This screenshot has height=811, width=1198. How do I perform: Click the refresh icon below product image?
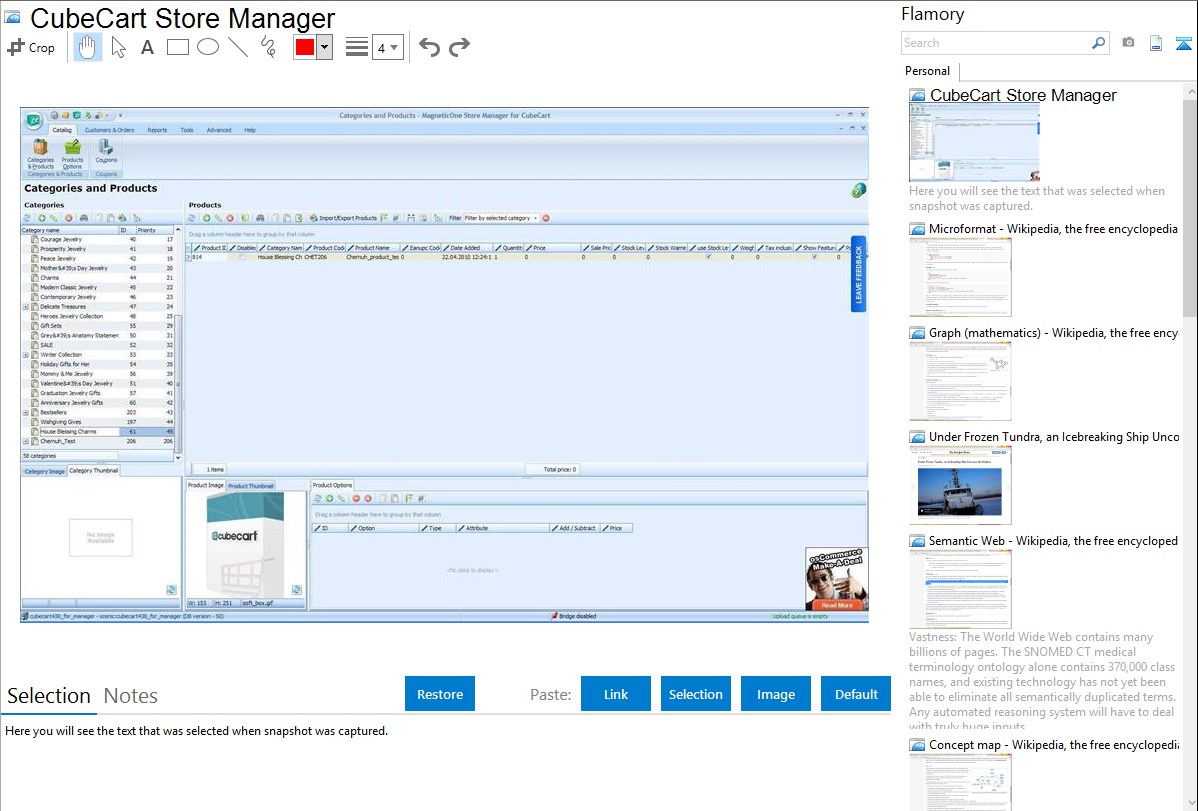[x=296, y=590]
